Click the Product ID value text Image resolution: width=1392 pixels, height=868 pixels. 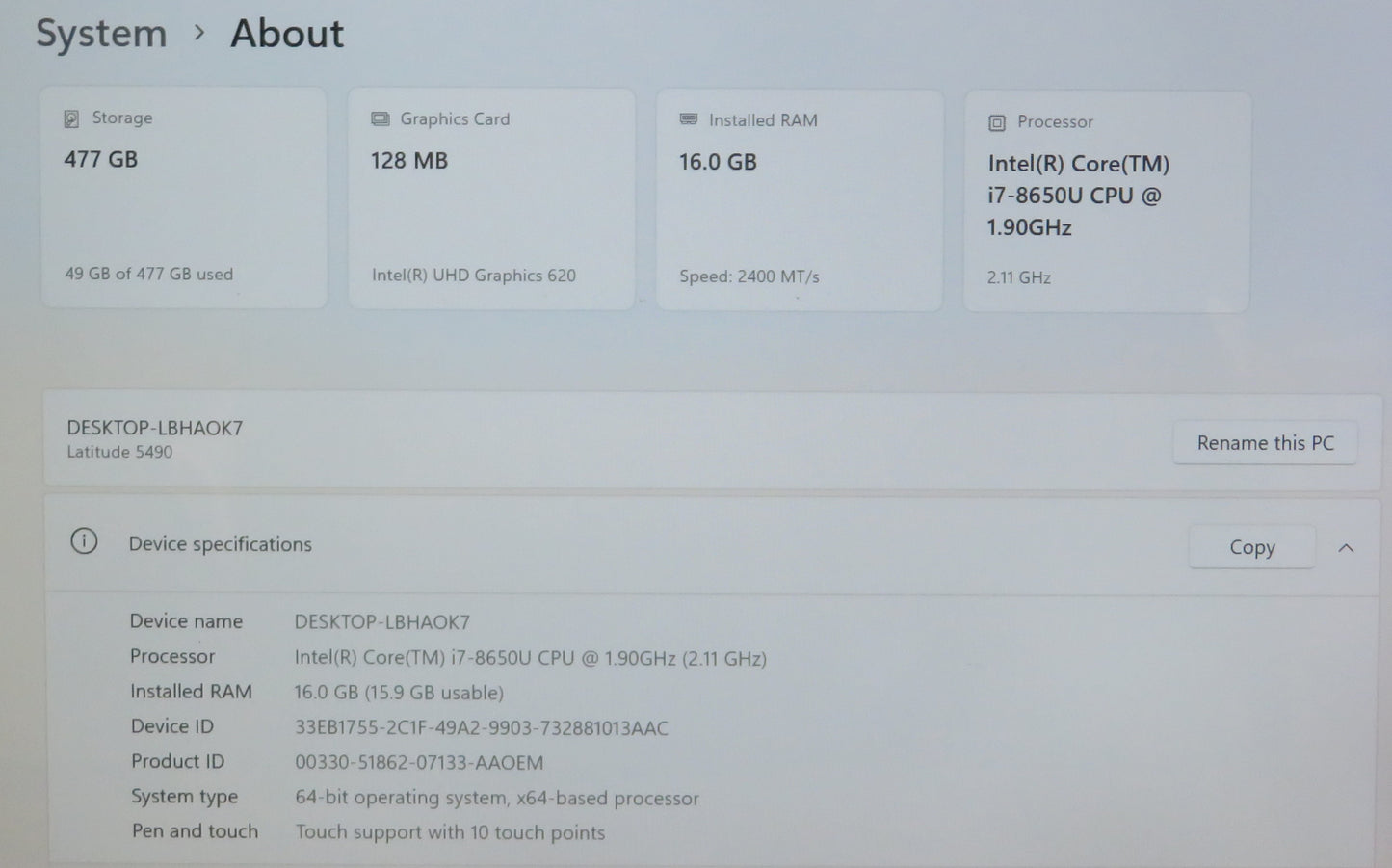[x=419, y=763]
